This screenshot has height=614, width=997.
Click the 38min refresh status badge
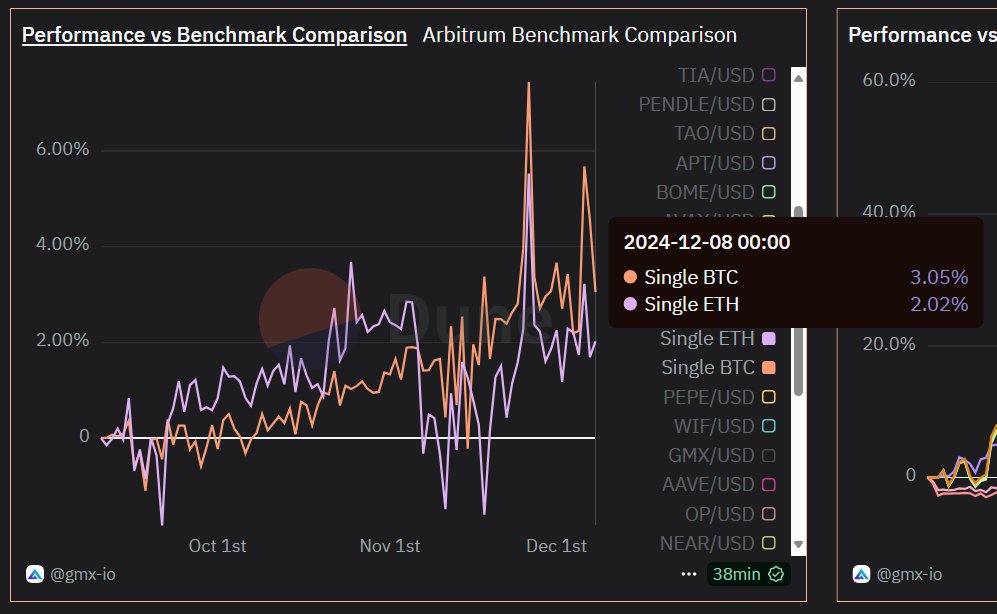748,574
